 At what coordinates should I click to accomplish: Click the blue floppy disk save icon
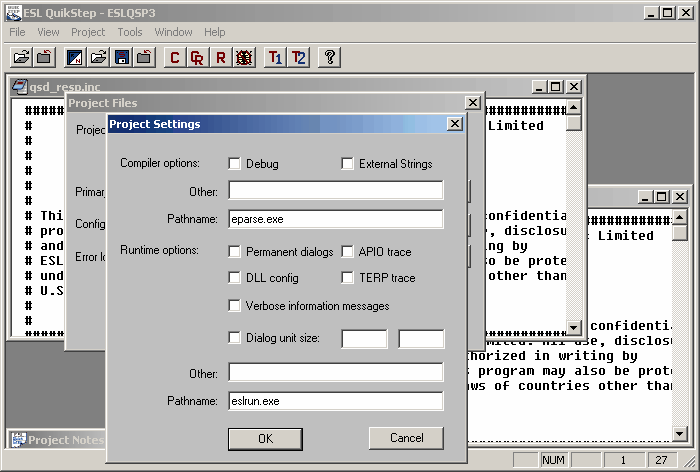point(122,57)
